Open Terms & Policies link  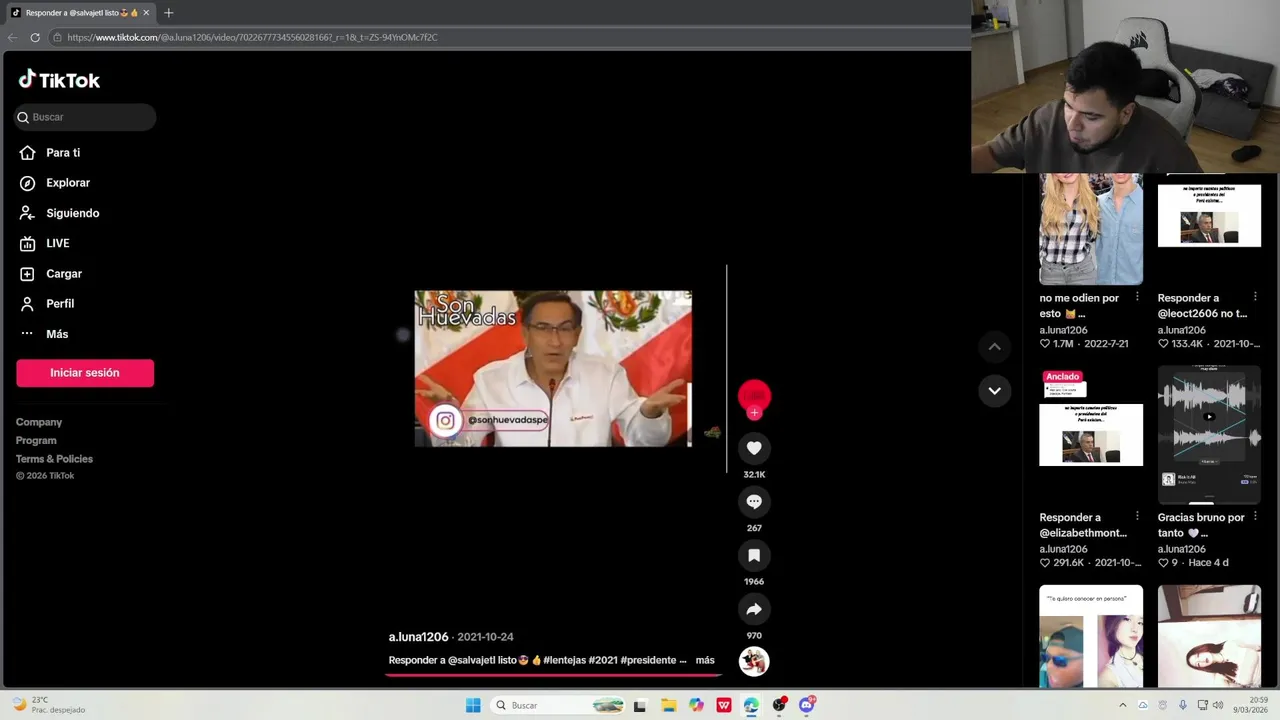pos(54,459)
